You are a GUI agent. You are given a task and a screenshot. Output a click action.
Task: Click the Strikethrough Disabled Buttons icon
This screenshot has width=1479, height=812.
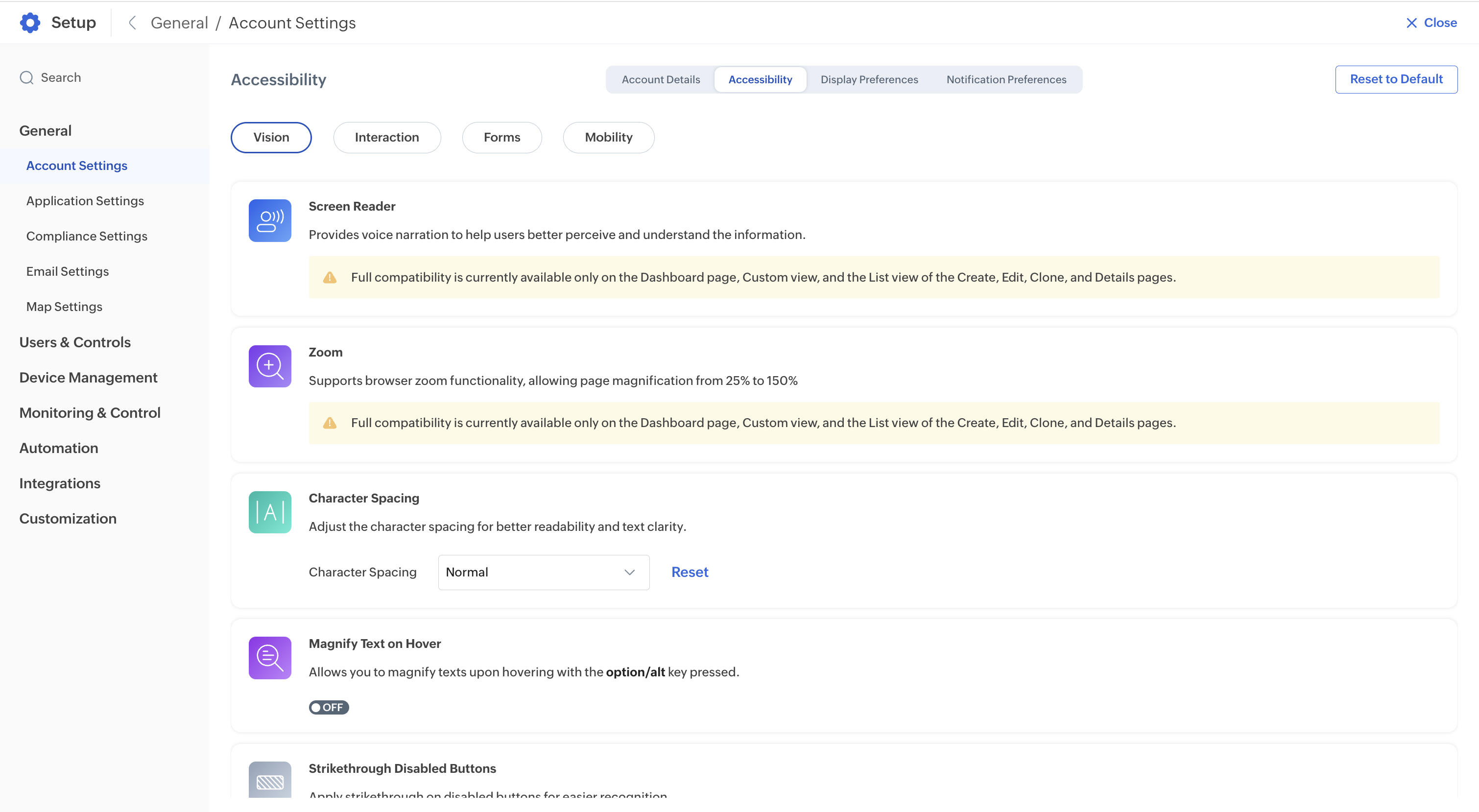[270, 780]
